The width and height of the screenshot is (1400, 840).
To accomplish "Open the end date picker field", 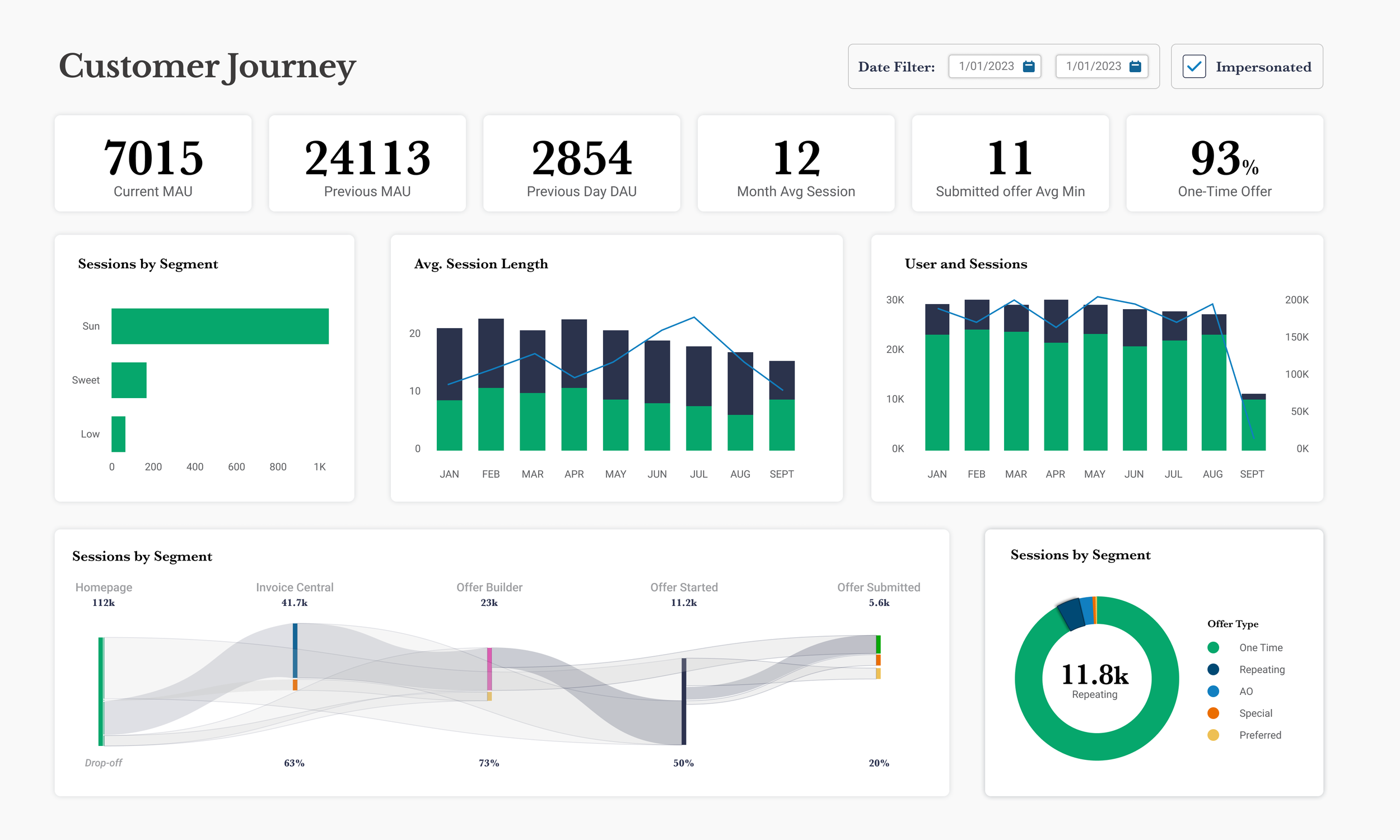I will click(x=1093, y=66).
